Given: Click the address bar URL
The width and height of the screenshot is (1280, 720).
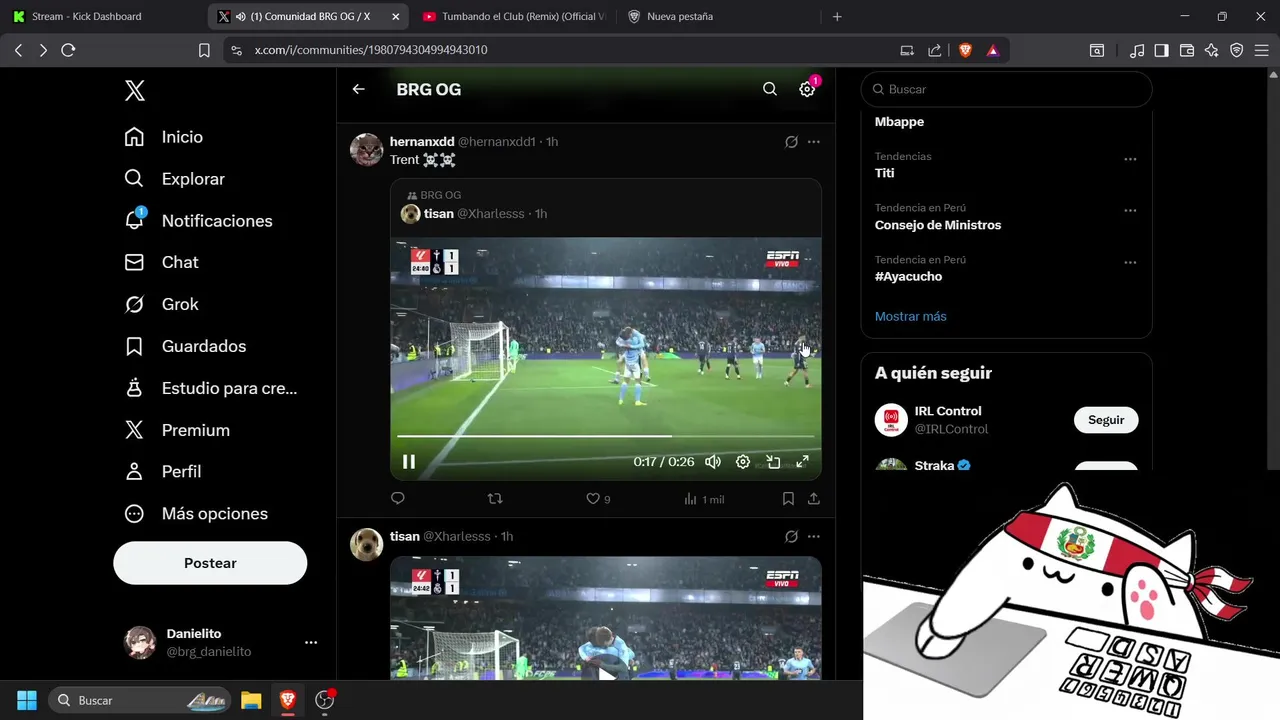Looking at the screenshot, I should pyautogui.click(x=371, y=50).
